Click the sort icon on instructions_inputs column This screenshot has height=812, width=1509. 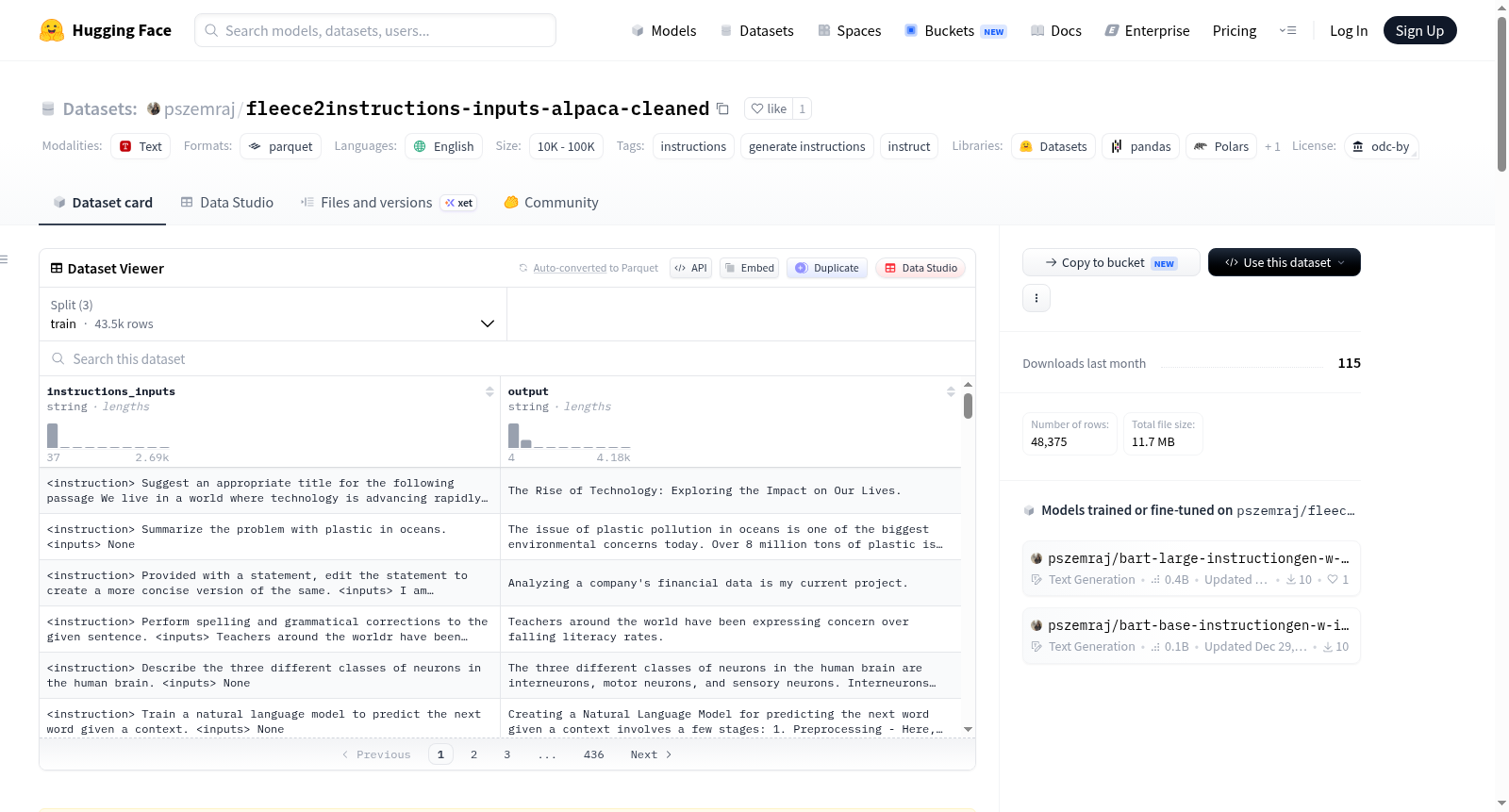pyautogui.click(x=489, y=391)
